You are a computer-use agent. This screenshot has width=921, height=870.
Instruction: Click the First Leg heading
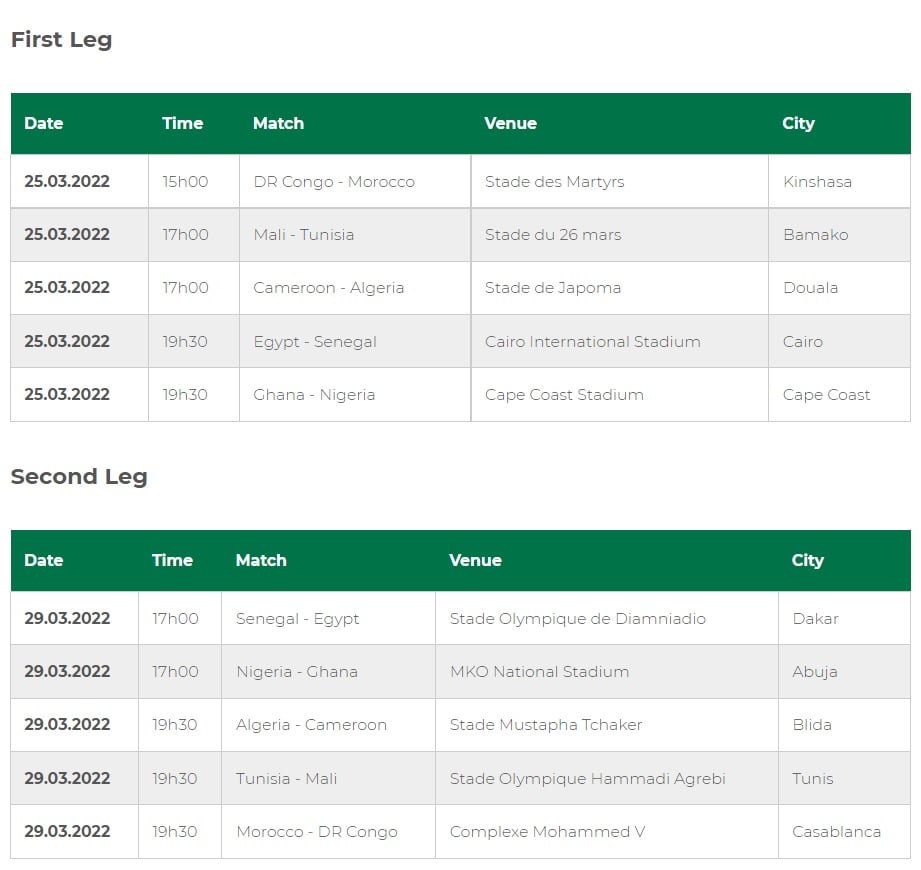pos(62,40)
